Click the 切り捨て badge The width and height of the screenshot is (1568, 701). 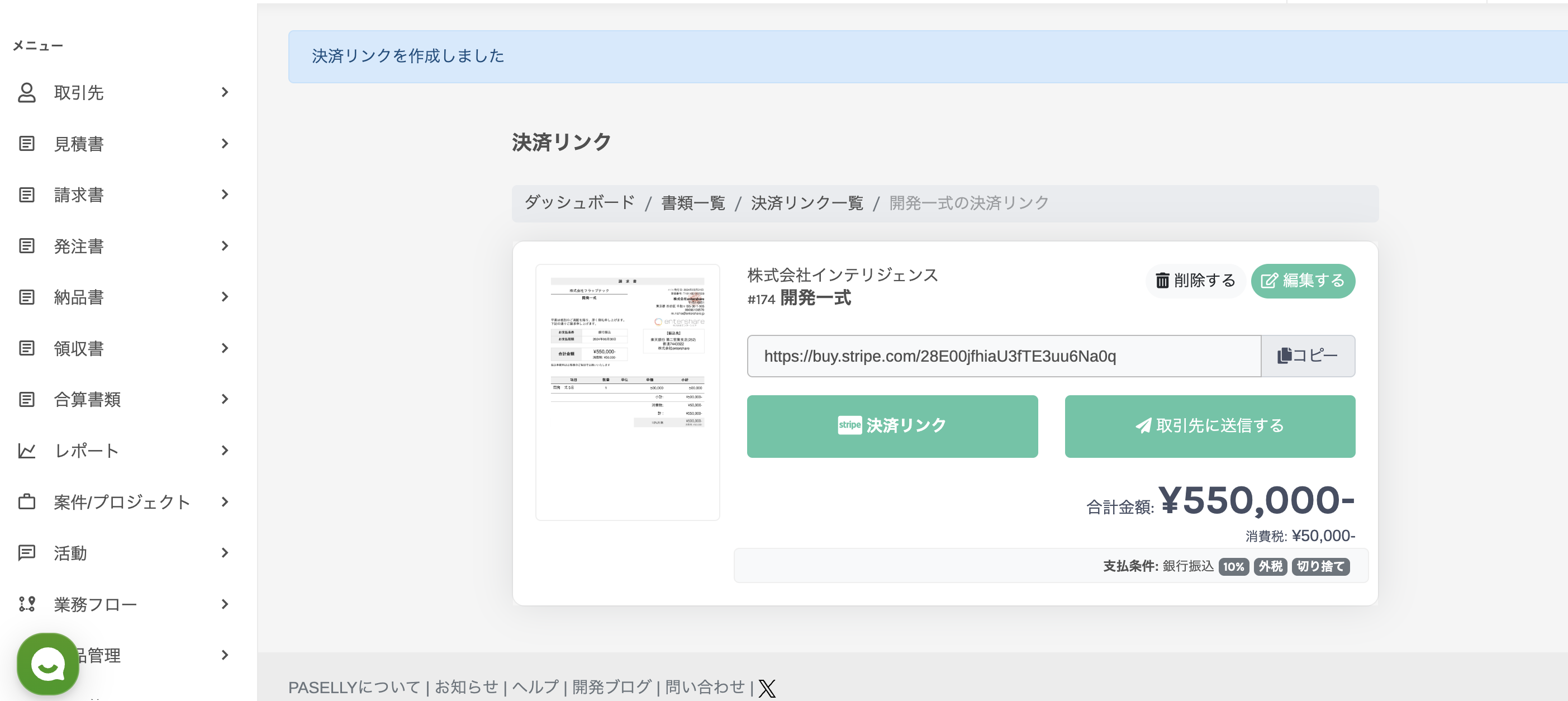[1320, 566]
